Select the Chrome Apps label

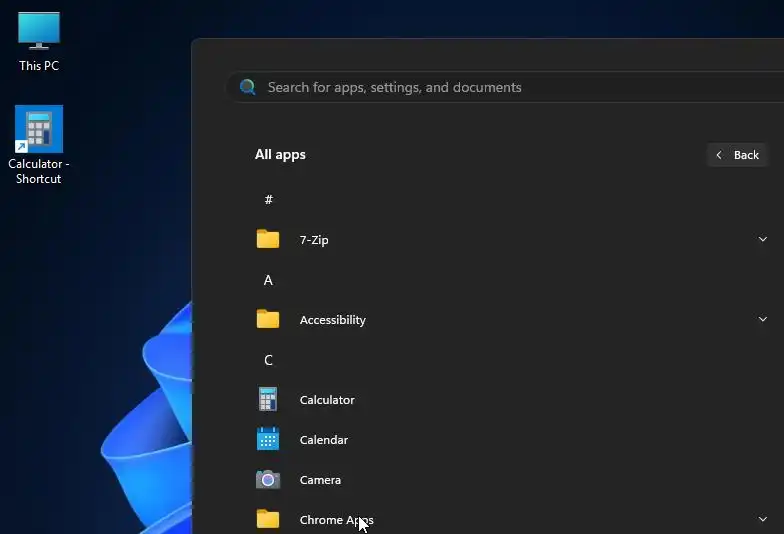click(x=336, y=520)
